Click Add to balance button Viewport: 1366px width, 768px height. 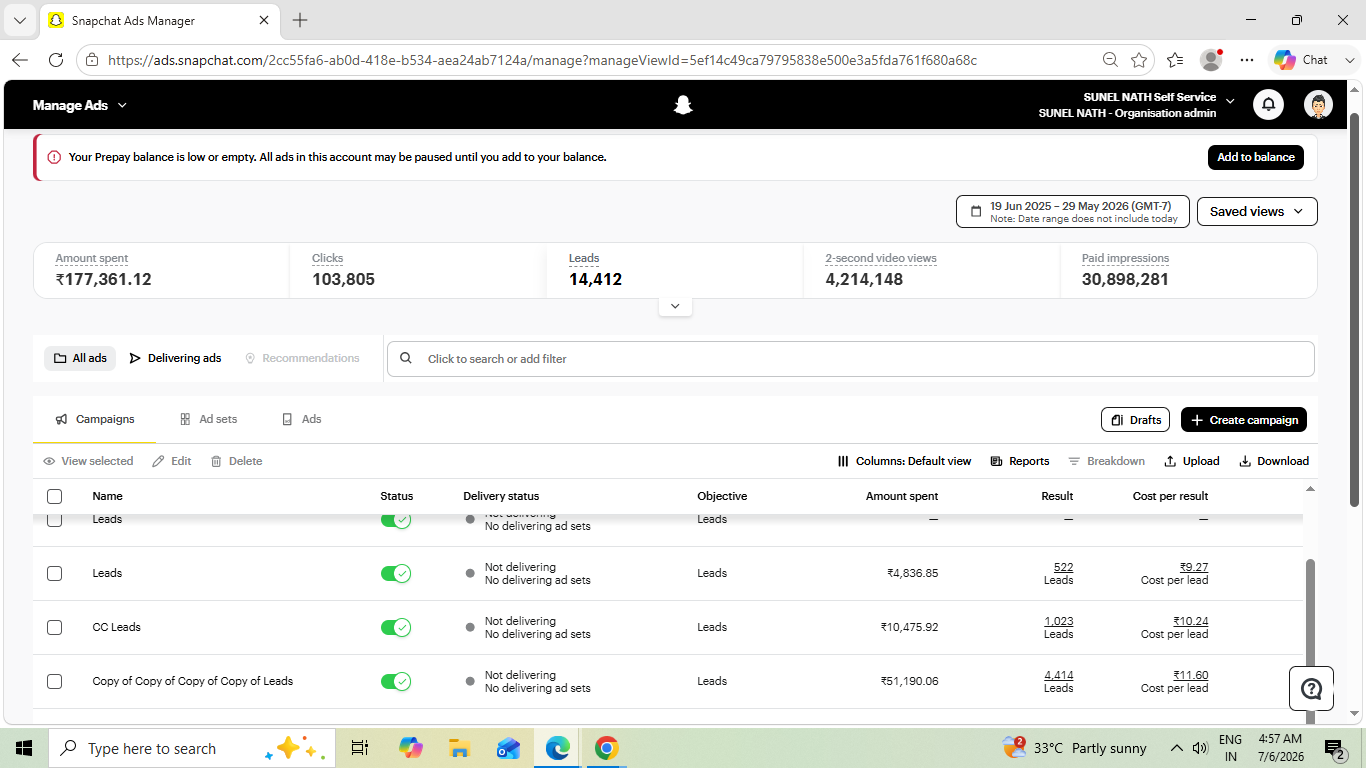coord(1255,157)
